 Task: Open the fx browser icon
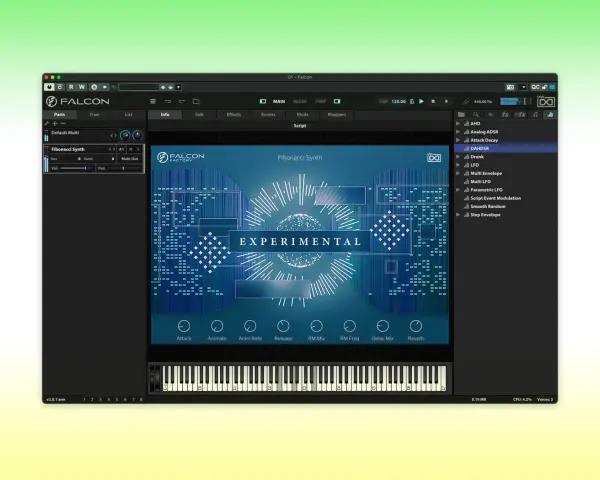click(x=505, y=114)
